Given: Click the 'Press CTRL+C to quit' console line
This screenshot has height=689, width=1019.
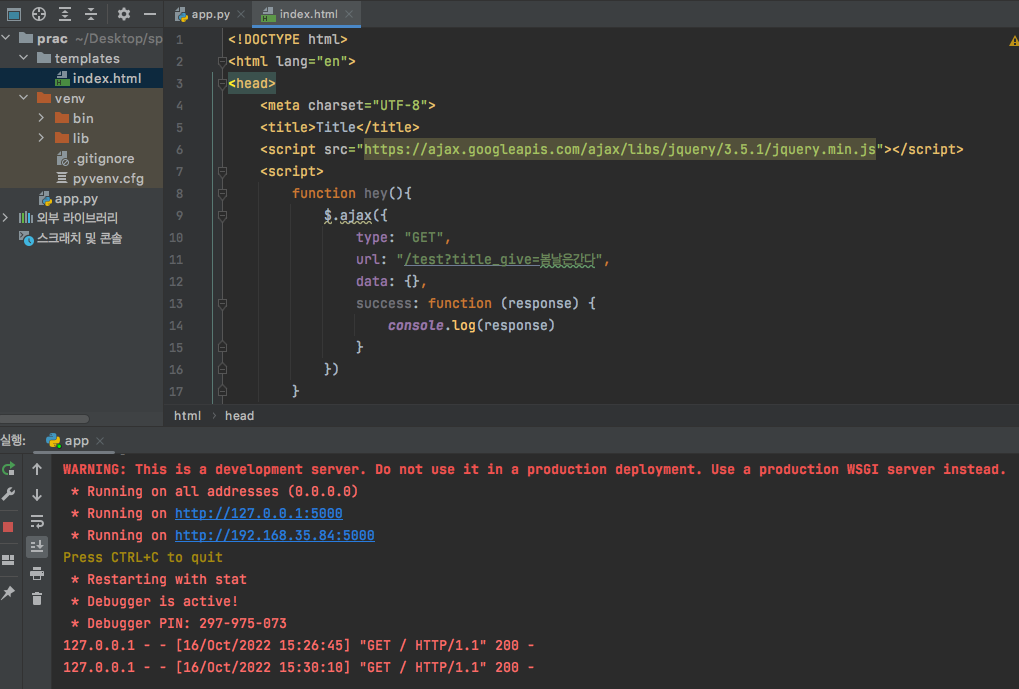Looking at the screenshot, I should tap(143, 558).
